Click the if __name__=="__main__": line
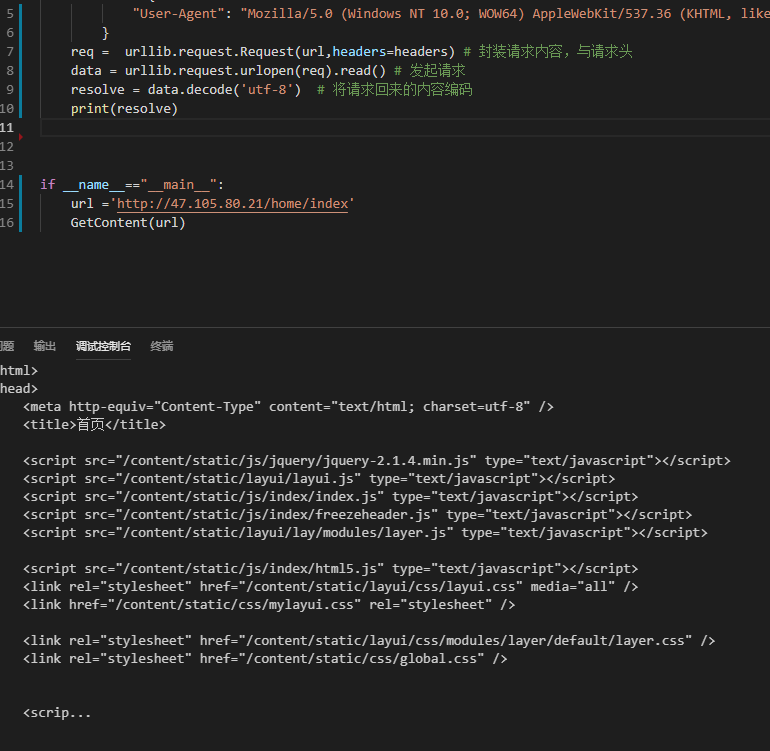The height and width of the screenshot is (751, 770). tap(132, 185)
